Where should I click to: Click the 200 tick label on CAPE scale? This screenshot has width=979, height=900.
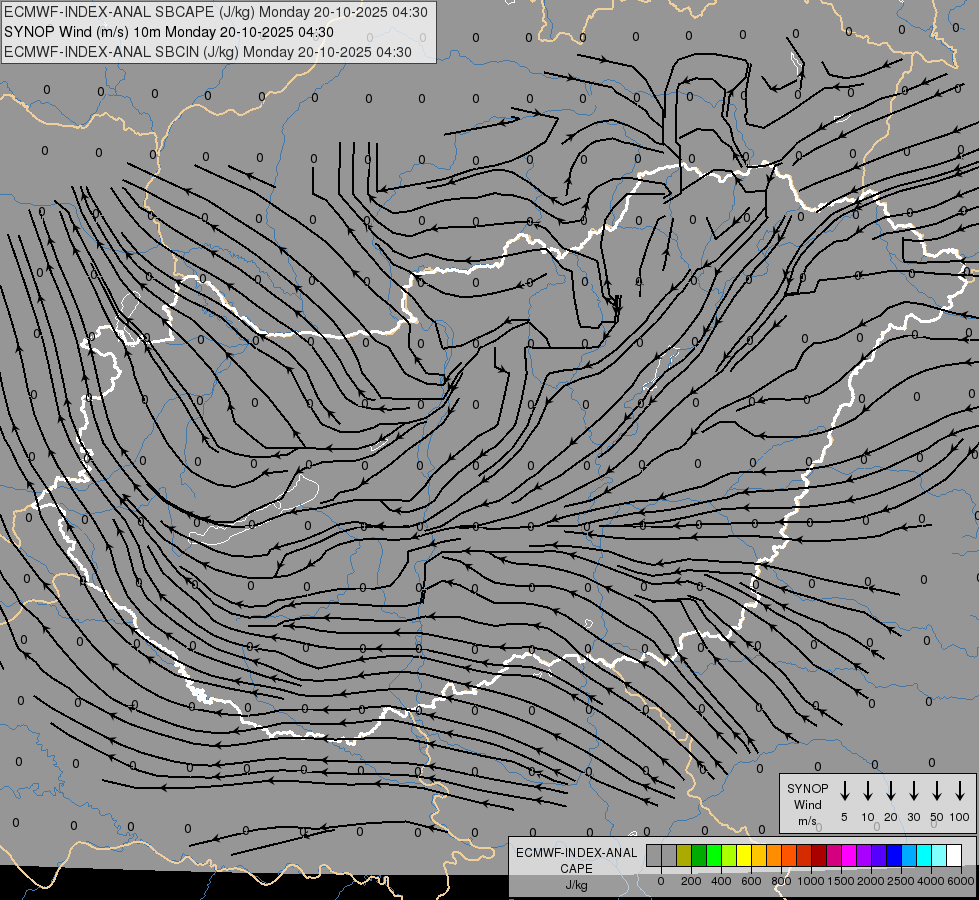[x=691, y=881]
